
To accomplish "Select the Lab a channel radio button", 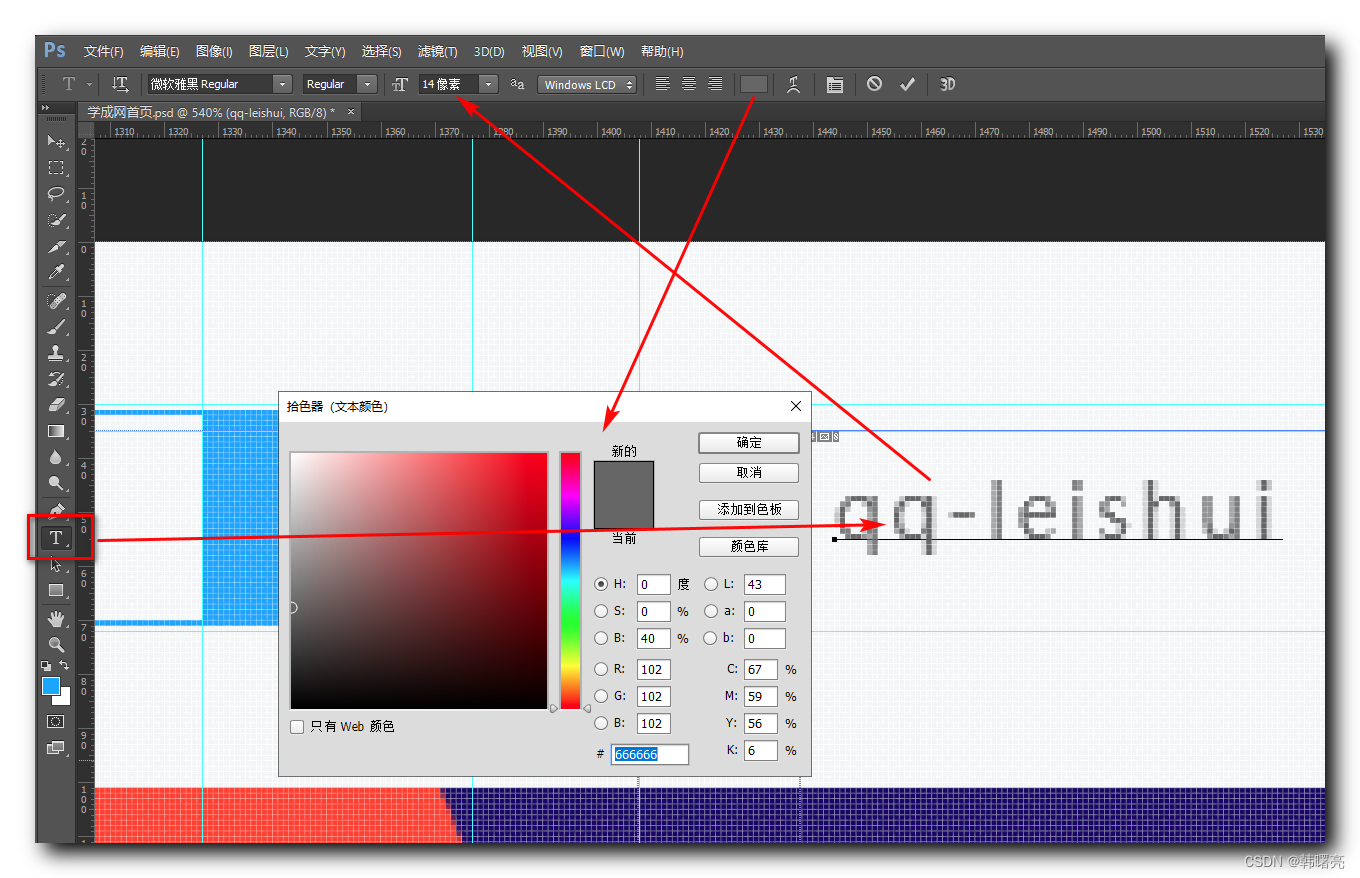I will [711, 611].
